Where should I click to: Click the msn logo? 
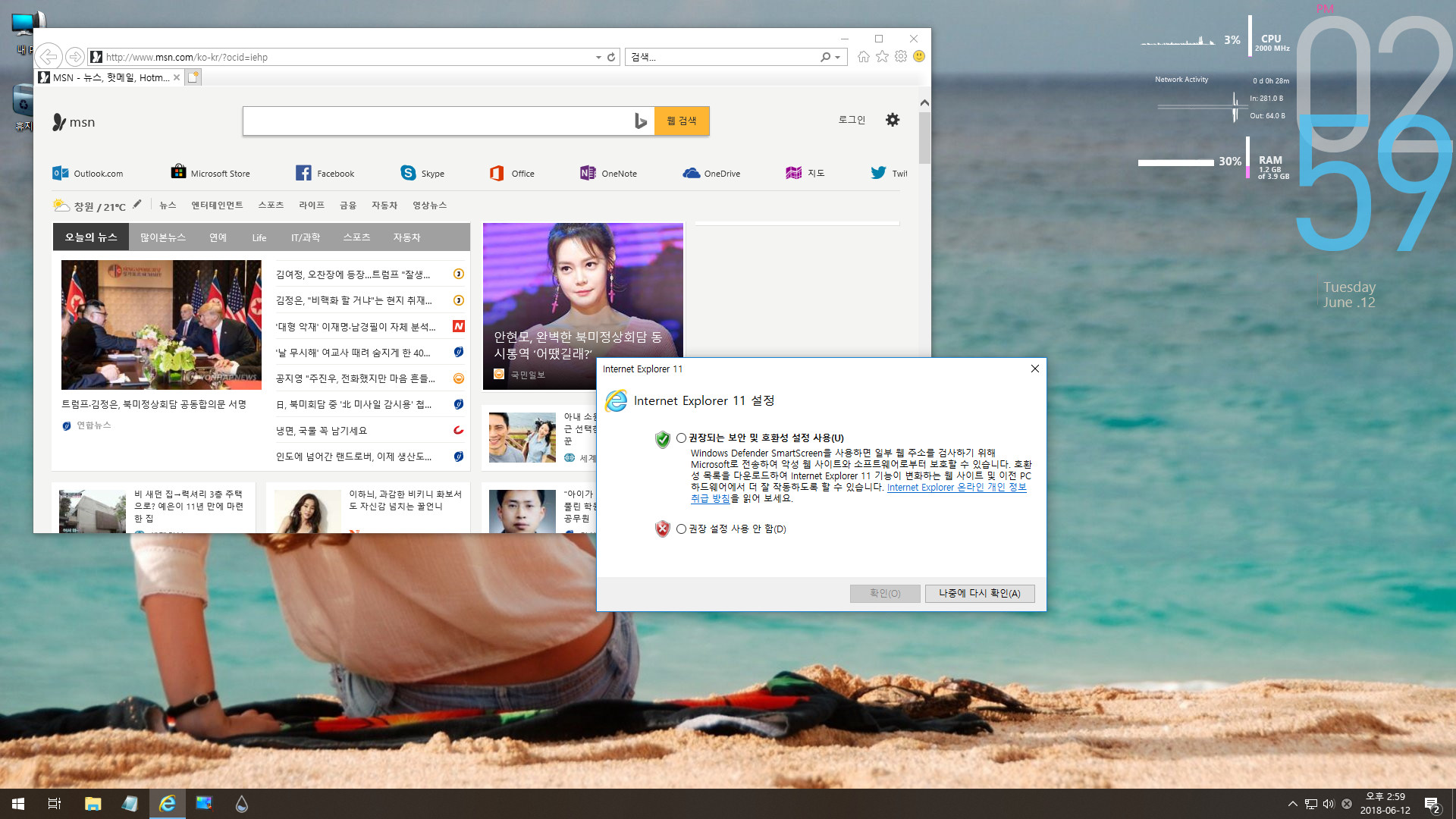coord(74,122)
